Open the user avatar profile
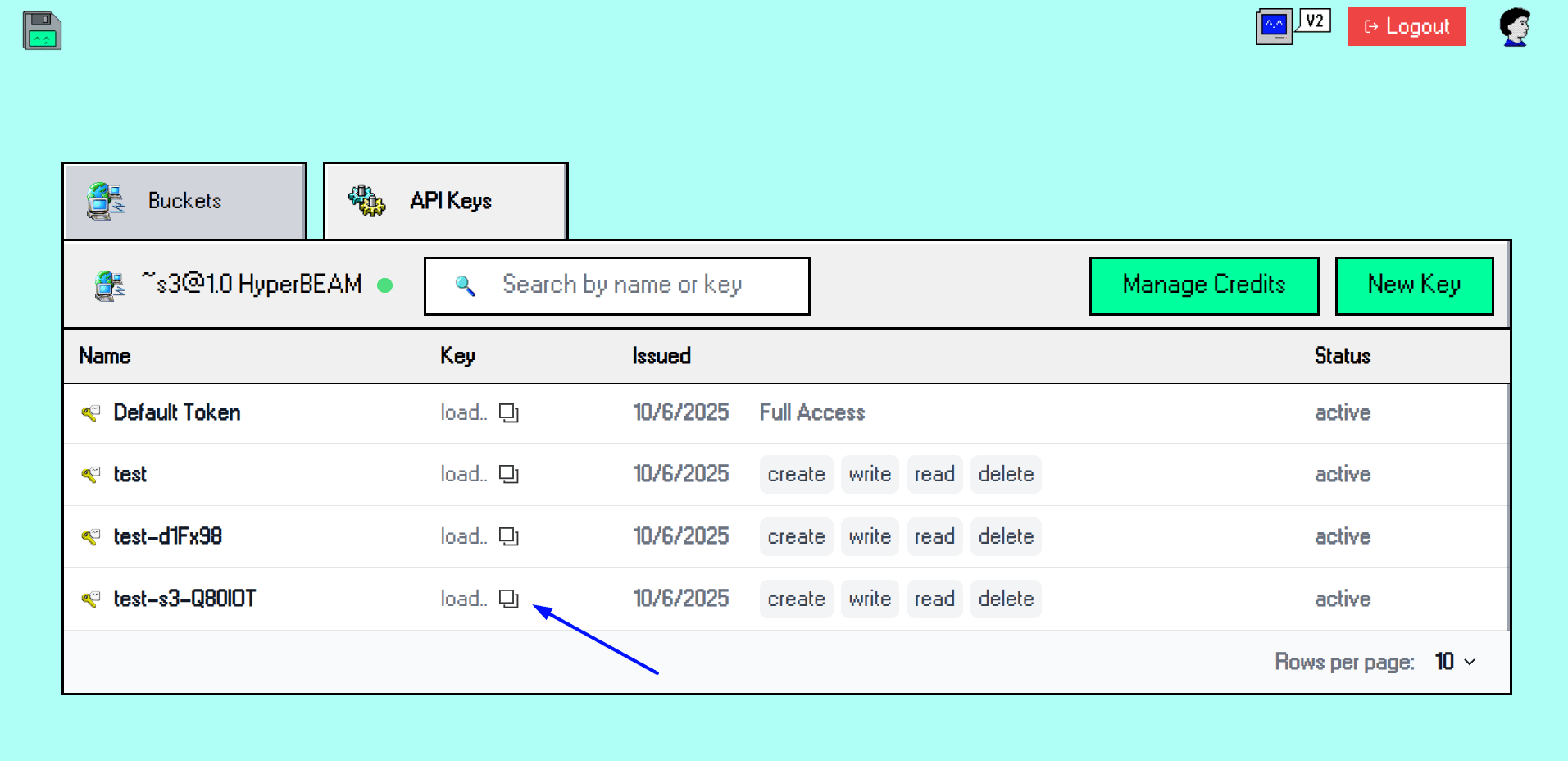This screenshot has height=761, width=1568. pyautogui.click(x=1515, y=27)
